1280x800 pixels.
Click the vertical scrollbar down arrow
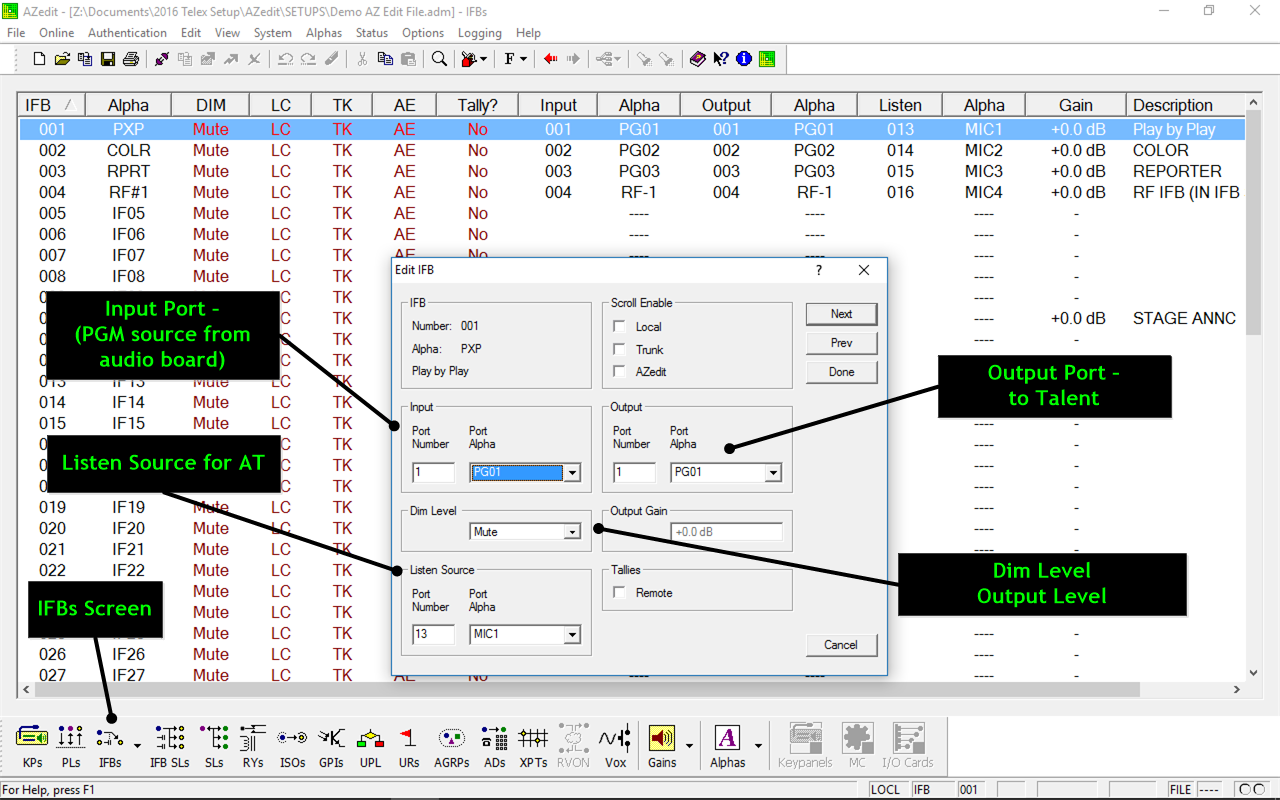pos(1254,674)
